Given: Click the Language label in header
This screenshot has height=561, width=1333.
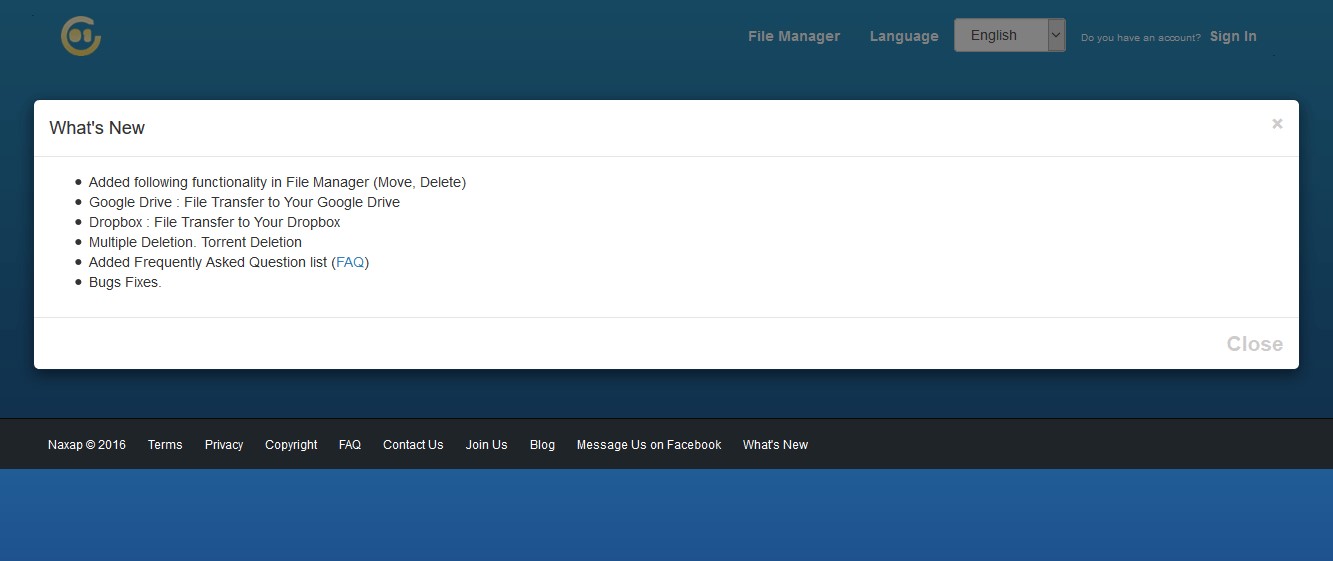Looking at the screenshot, I should pyautogui.click(x=903, y=36).
